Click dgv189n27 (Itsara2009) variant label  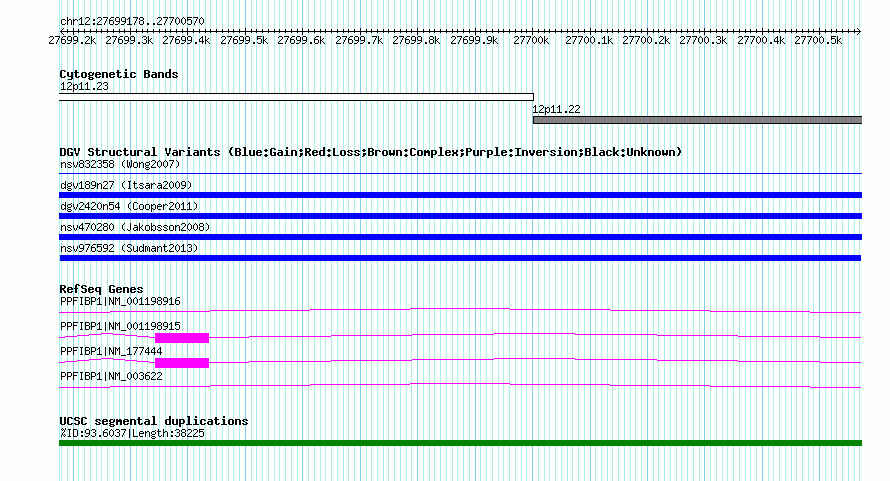(x=126, y=185)
